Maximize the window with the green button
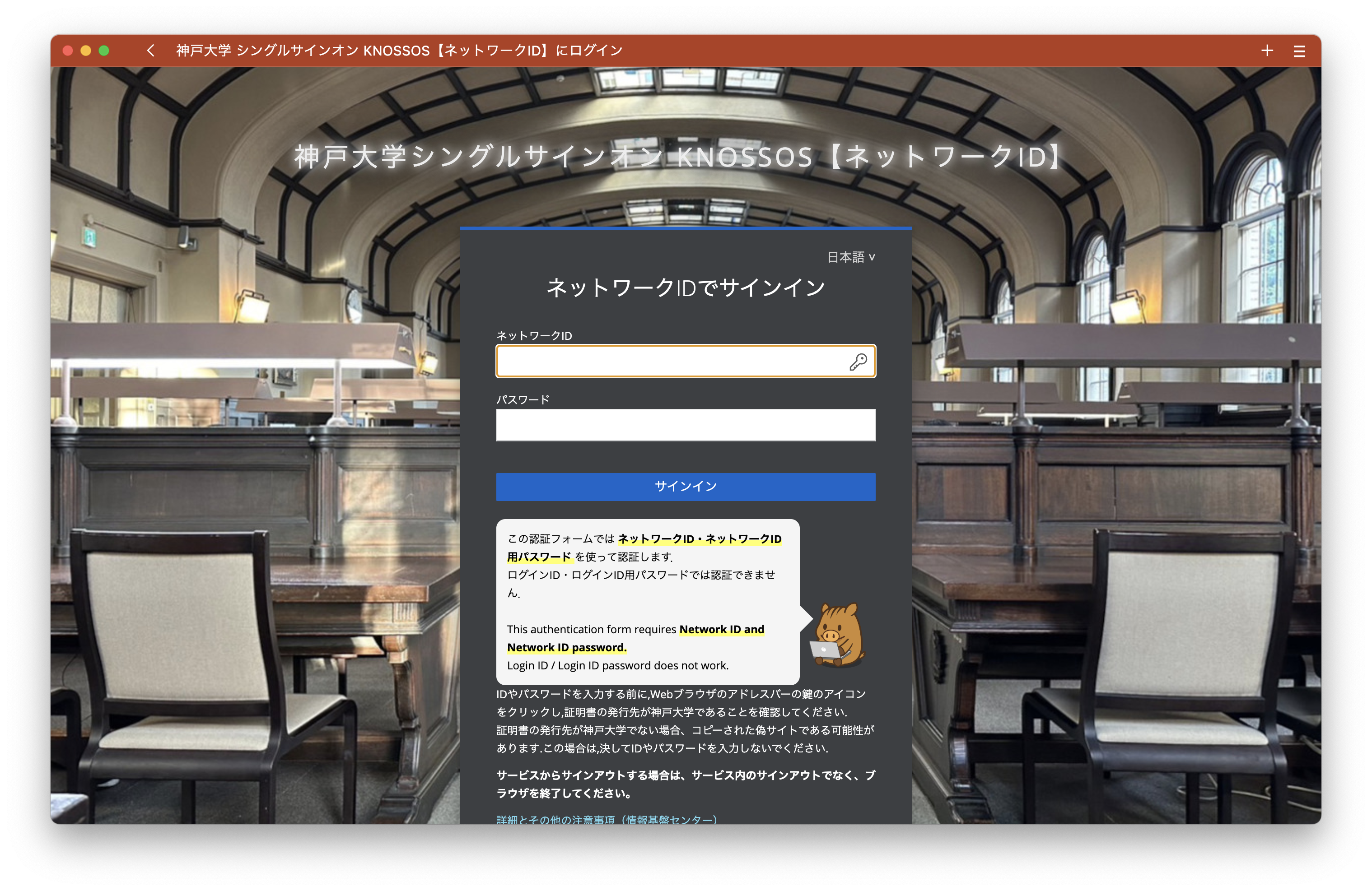The width and height of the screenshot is (1372, 891). coord(104,51)
